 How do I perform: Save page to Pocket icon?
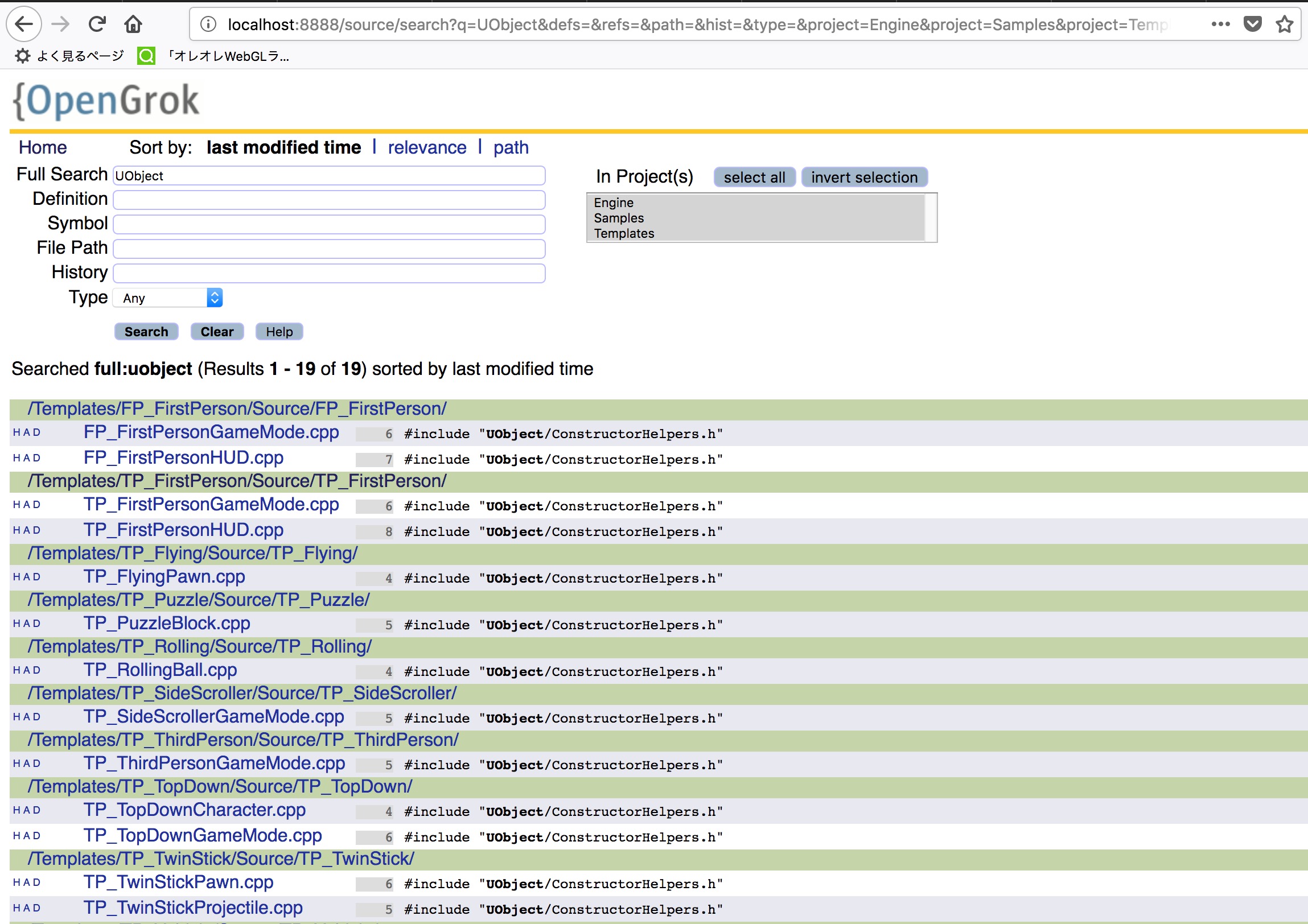point(1253,24)
